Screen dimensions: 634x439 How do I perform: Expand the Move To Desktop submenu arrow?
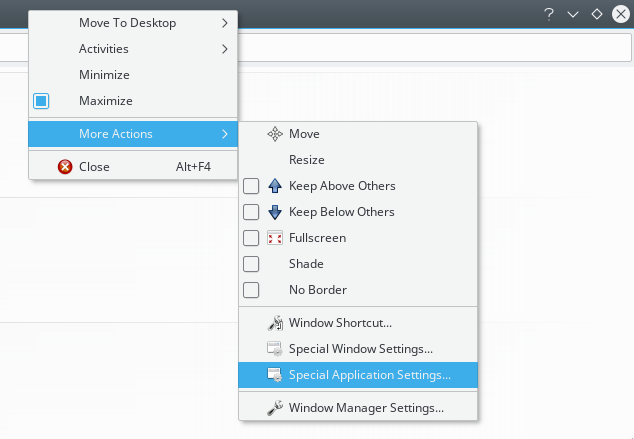[225, 22]
